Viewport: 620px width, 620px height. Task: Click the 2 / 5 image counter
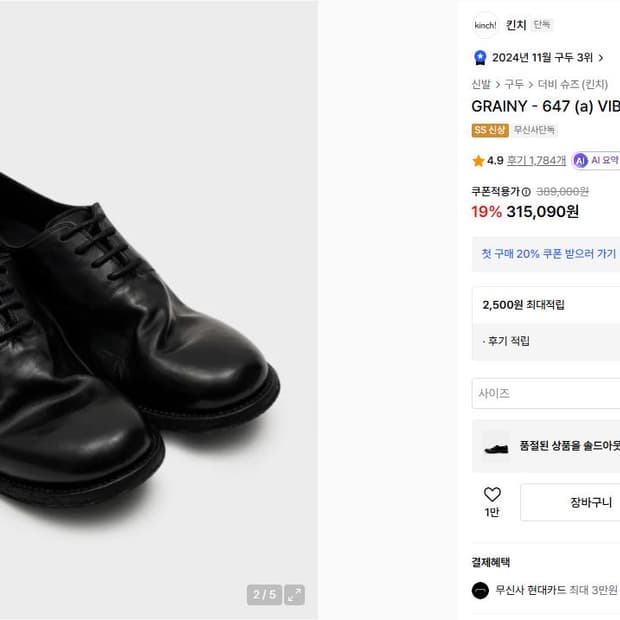tap(264, 595)
